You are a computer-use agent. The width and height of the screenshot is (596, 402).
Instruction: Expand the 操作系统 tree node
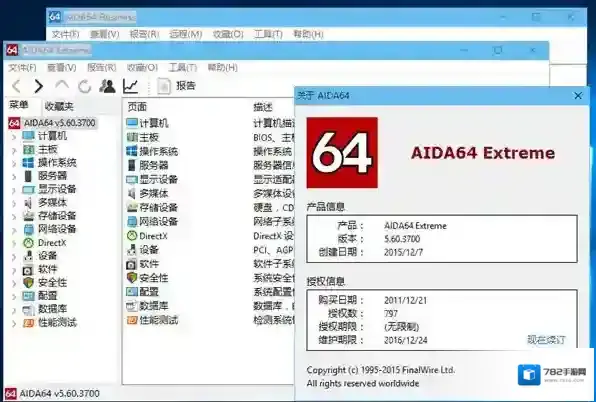(14, 163)
